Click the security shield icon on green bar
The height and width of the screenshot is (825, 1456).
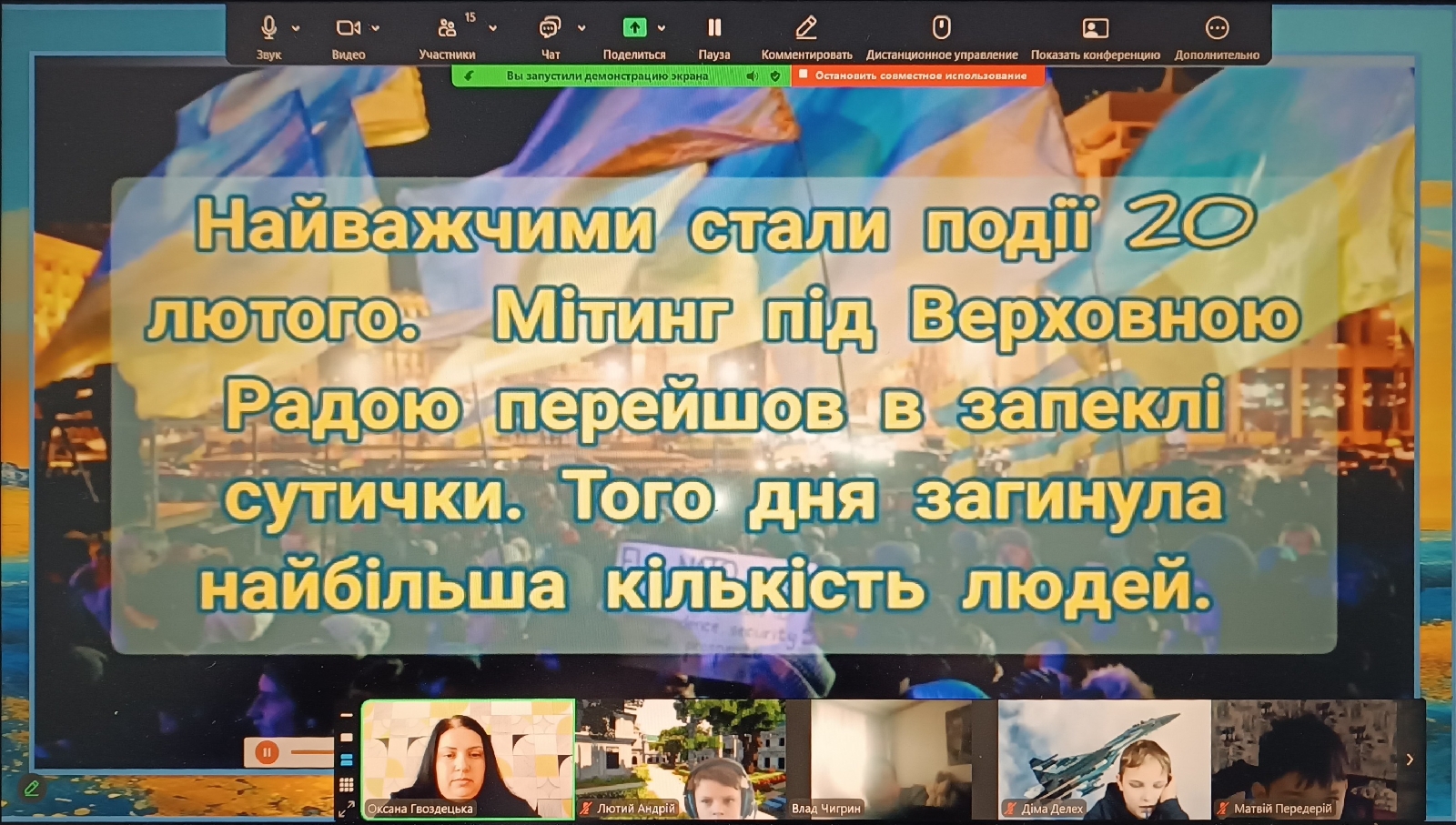tap(775, 75)
